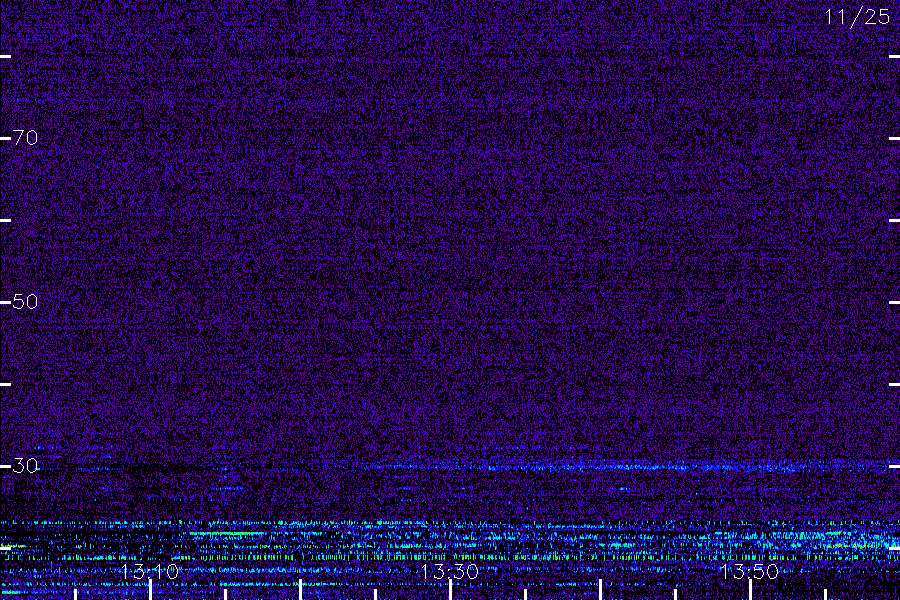Click the 70 frequency axis label

[25, 138]
